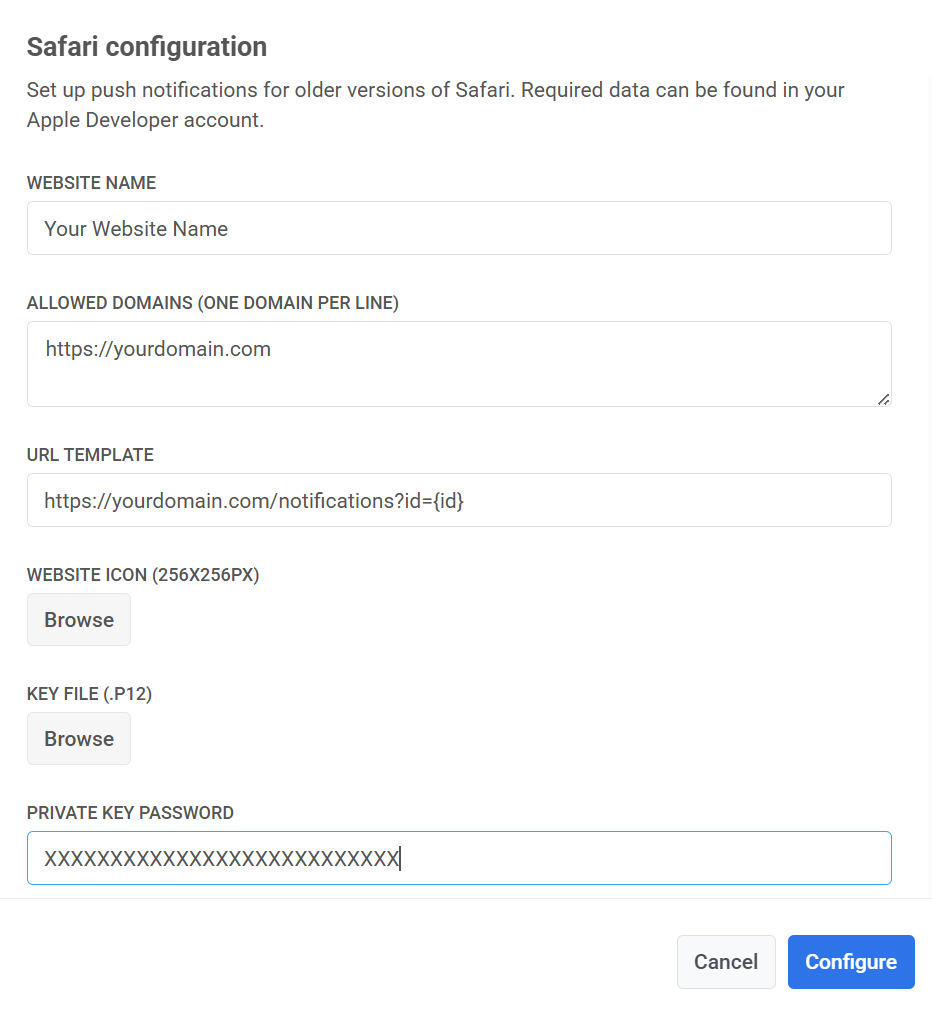The height and width of the screenshot is (1020, 932).
Task: Click the Cancel button
Action: pos(726,961)
